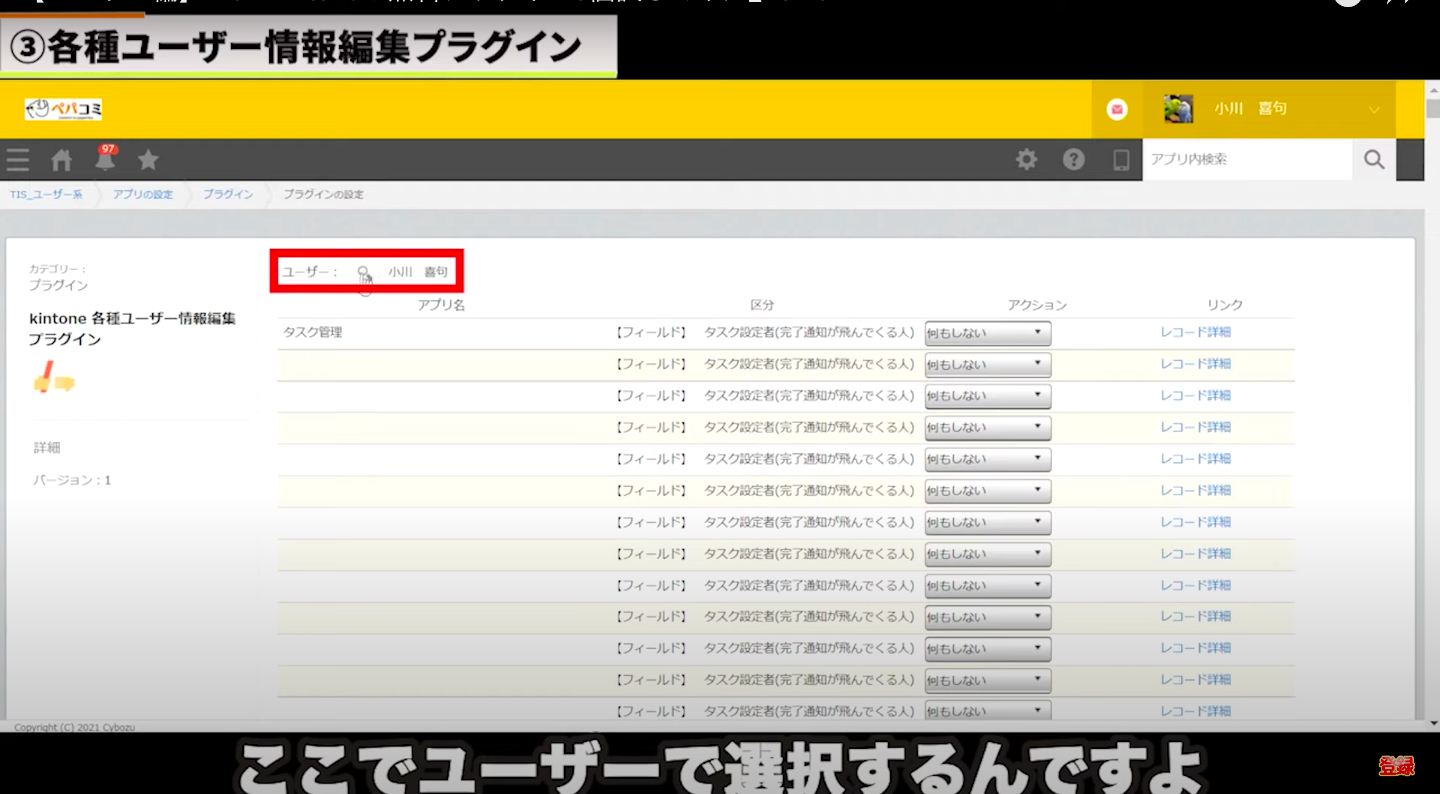Open the third row 何もしない dropdown

tap(987, 396)
